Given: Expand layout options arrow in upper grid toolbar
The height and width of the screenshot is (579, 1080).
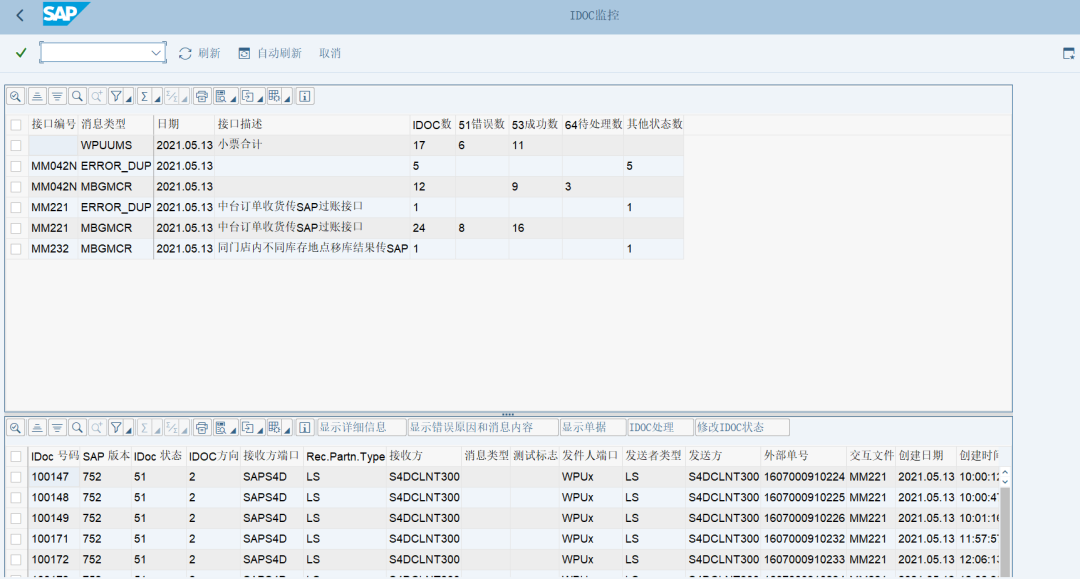Looking at the screenshot, I should [287, 98].
